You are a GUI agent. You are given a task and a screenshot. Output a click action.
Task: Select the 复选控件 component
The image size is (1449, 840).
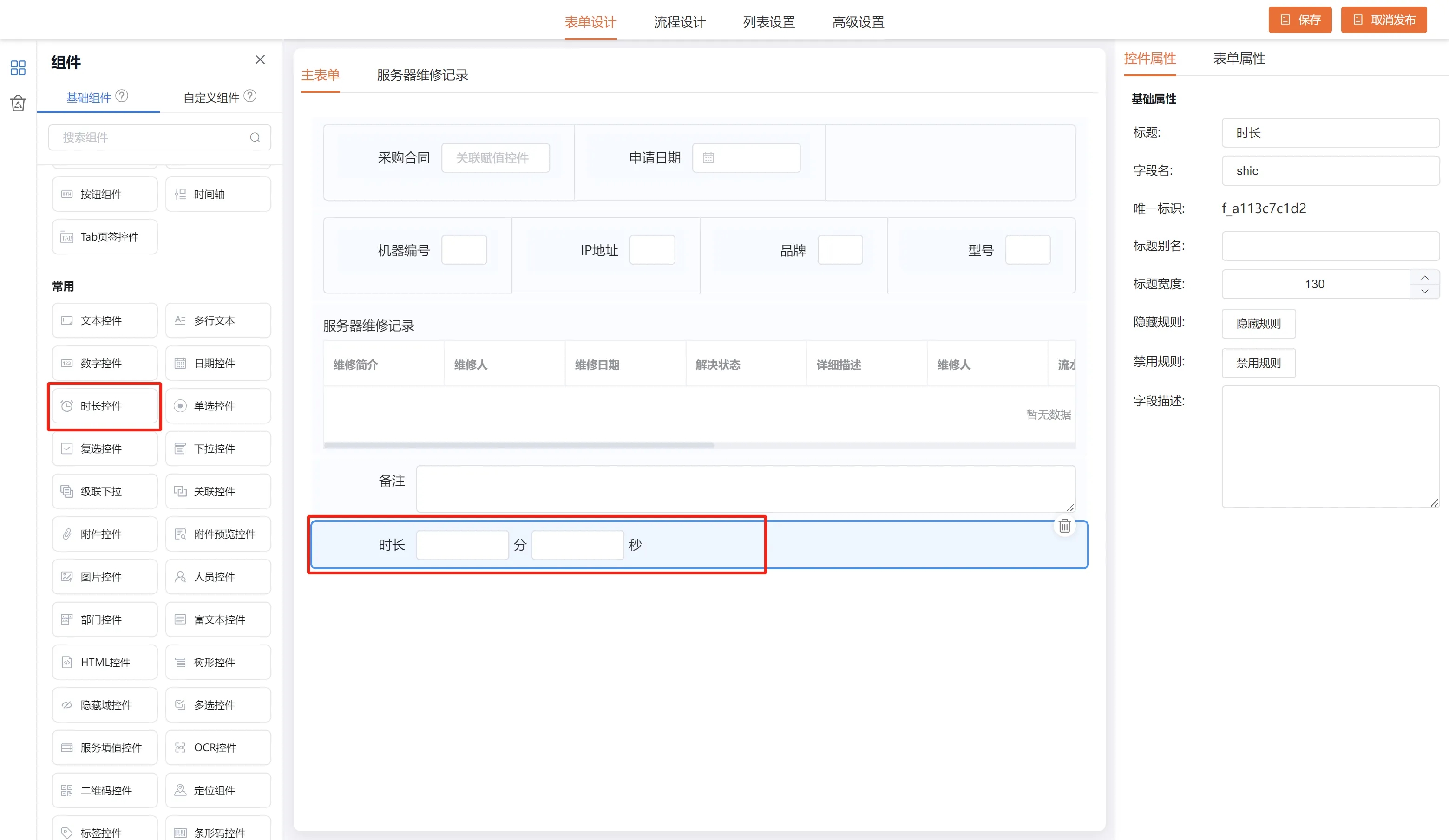105,449
